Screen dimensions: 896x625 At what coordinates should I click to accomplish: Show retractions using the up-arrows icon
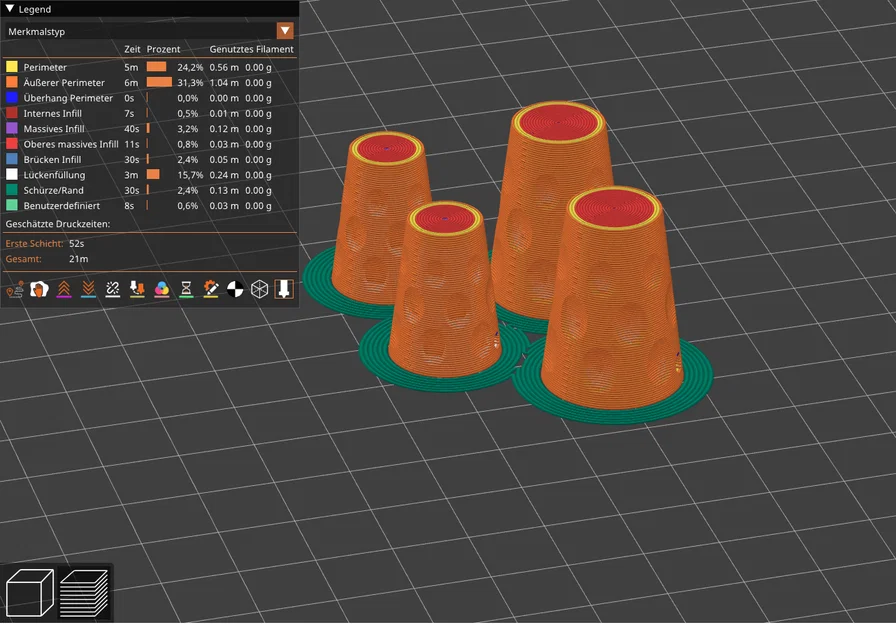tap(64, 289)
